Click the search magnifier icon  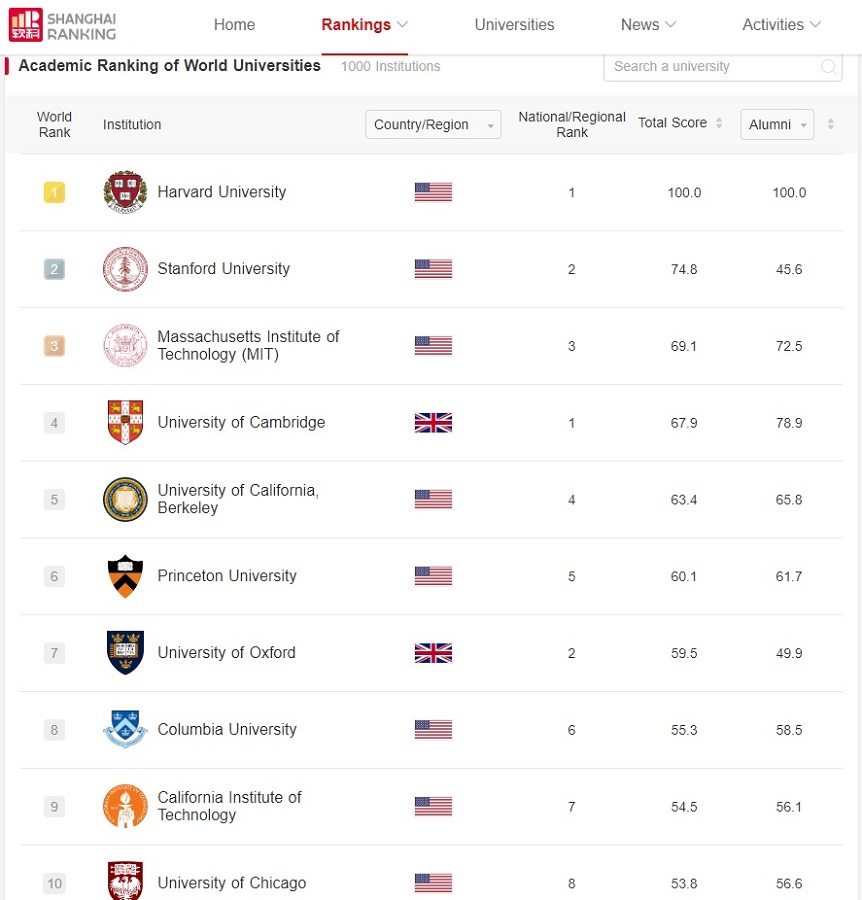pos(828,67)
